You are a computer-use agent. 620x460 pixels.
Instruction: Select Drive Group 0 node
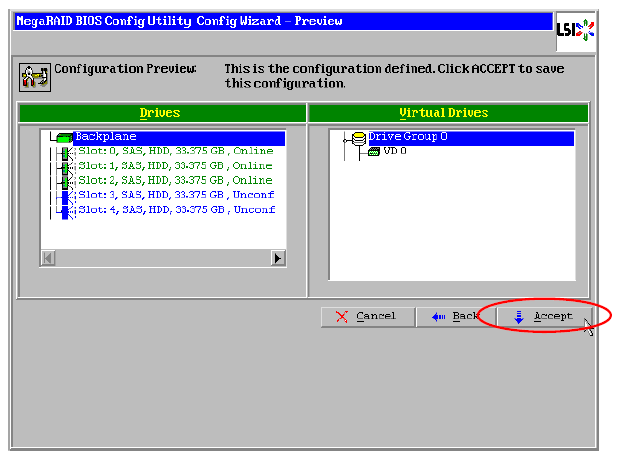[471, 137]
